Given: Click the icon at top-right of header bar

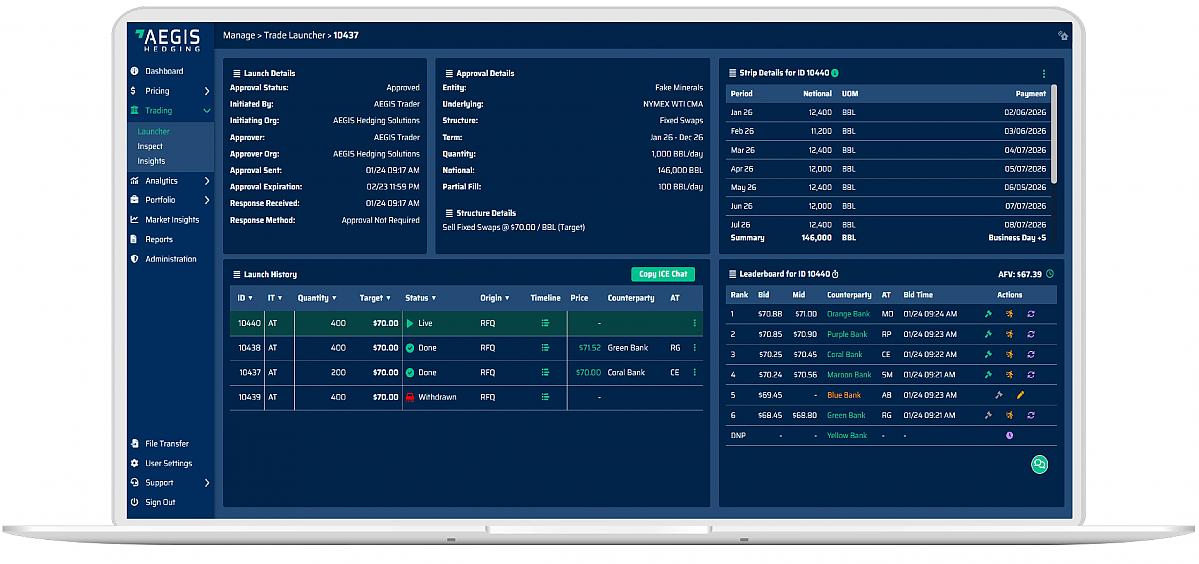Looking at the screenshot, I should (1063, 35).
